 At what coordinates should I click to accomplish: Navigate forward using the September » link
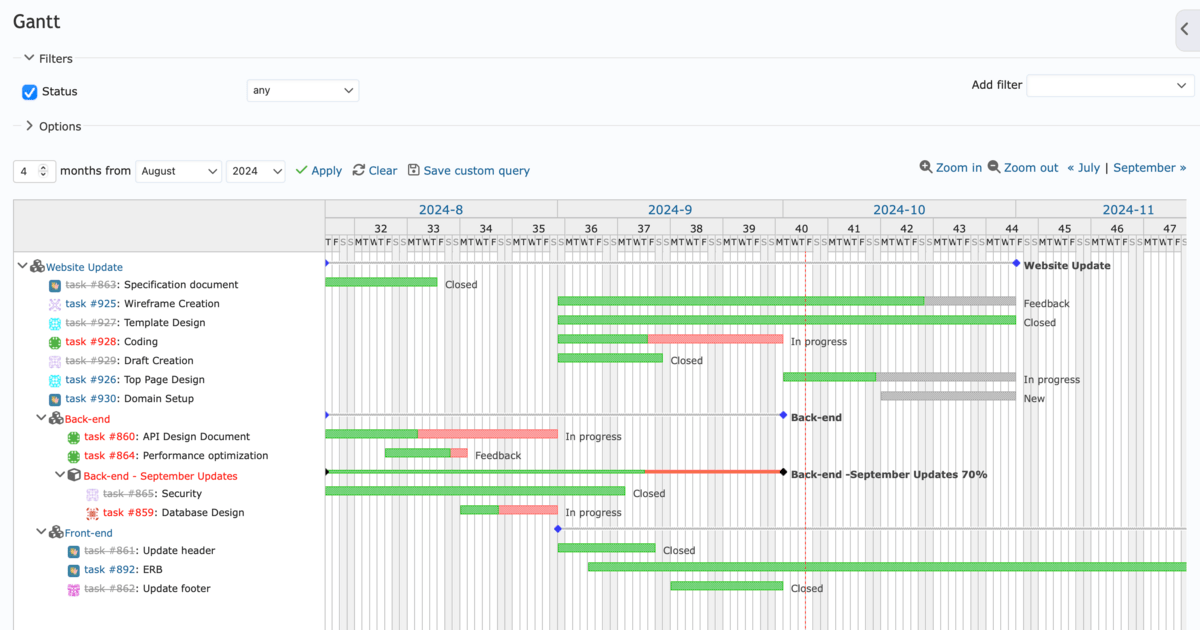pyautogui.click(x=1148, y=167)
